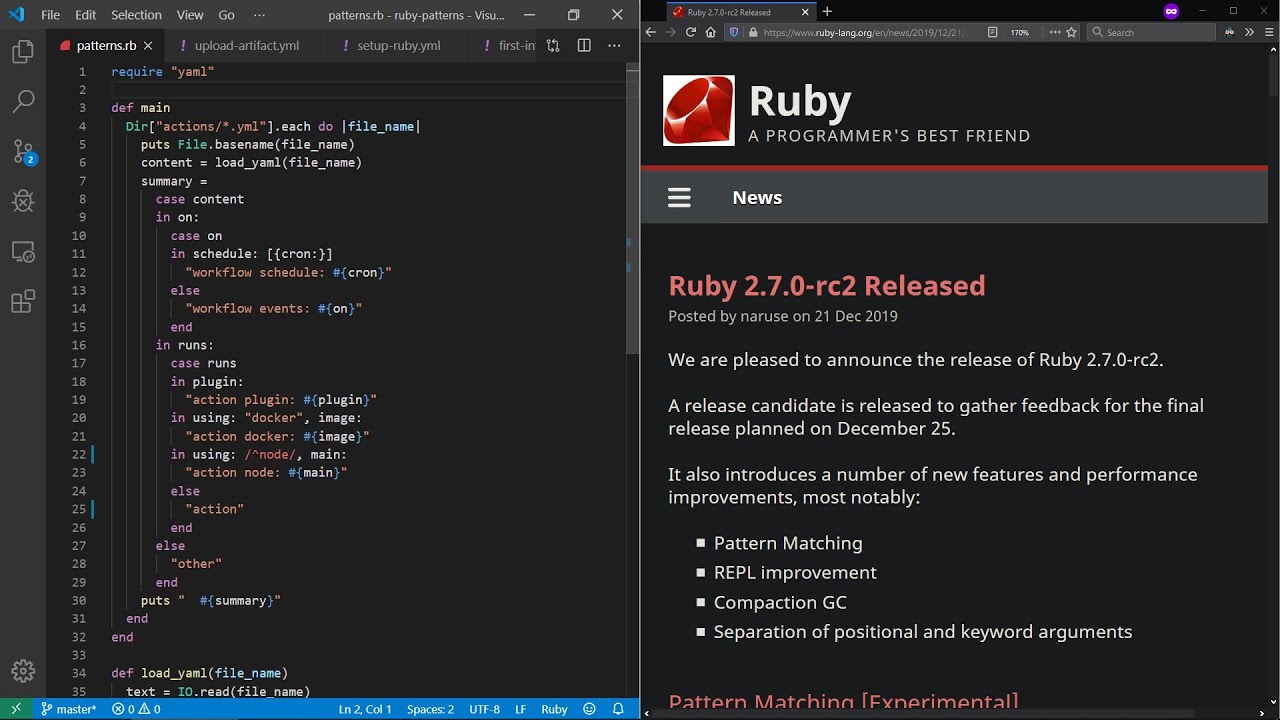This screenshot has height=720, width=1280.
Task: Click the remote window indicator in status bar
Action: tap(16, 709)
